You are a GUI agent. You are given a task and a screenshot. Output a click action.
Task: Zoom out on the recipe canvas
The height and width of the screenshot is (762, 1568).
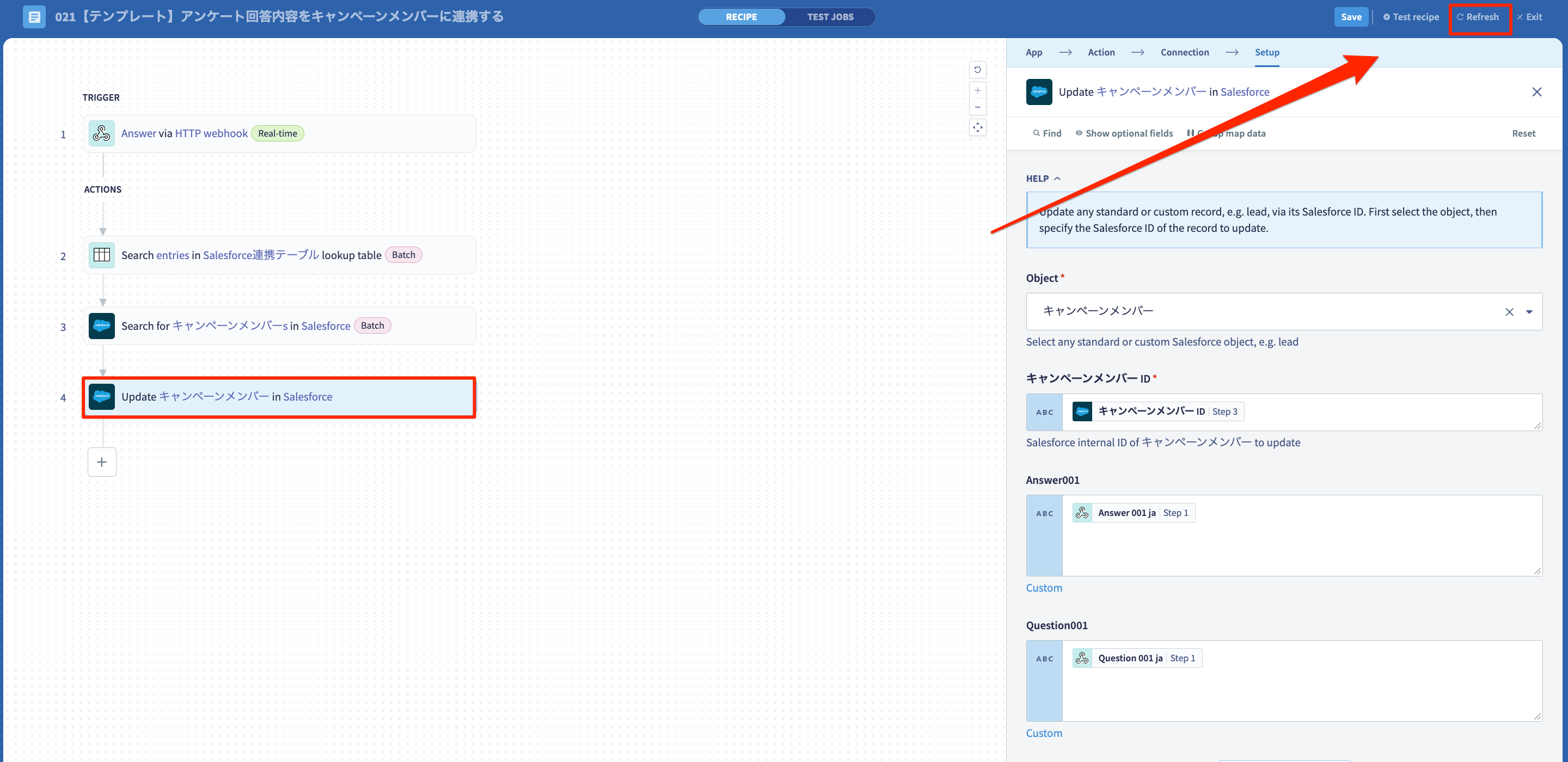[977, 107]
